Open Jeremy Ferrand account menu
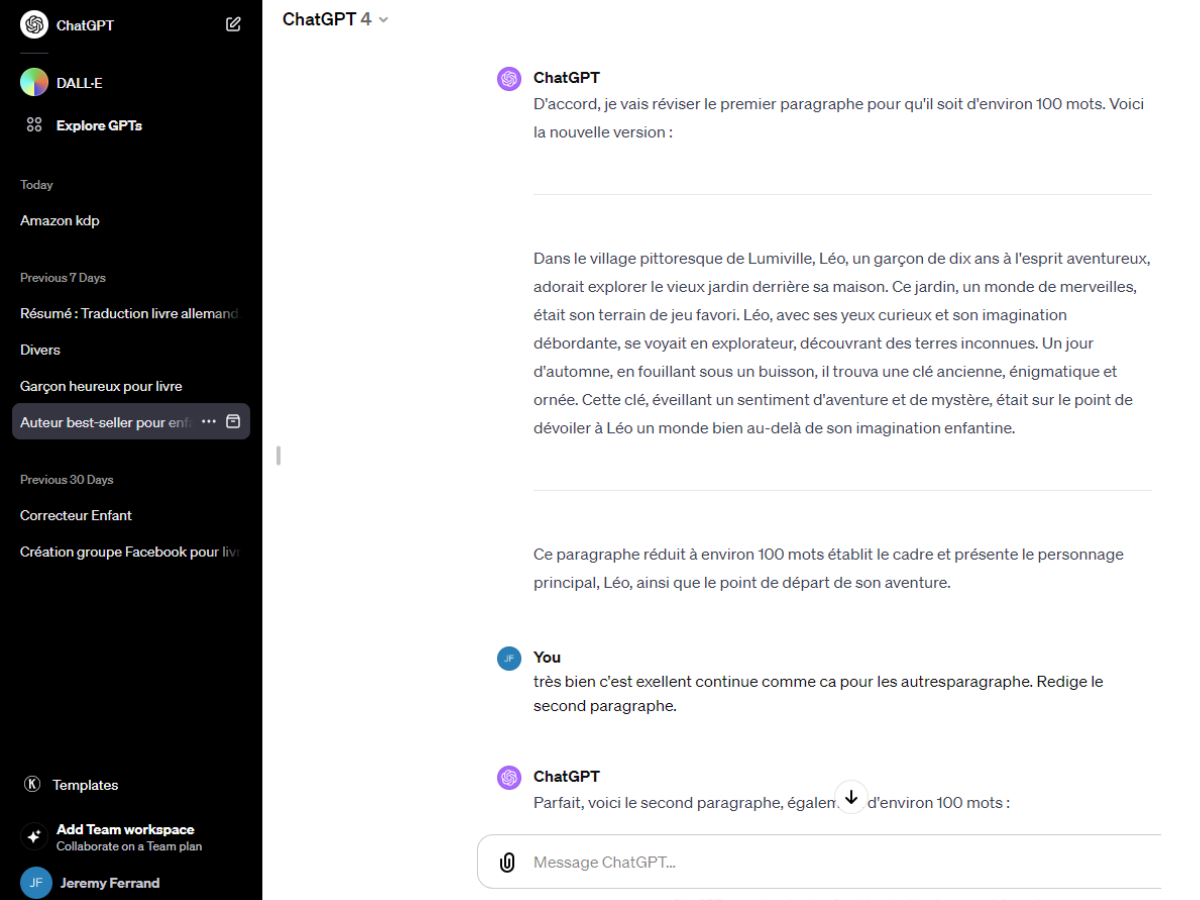 (x=90, y=883)
